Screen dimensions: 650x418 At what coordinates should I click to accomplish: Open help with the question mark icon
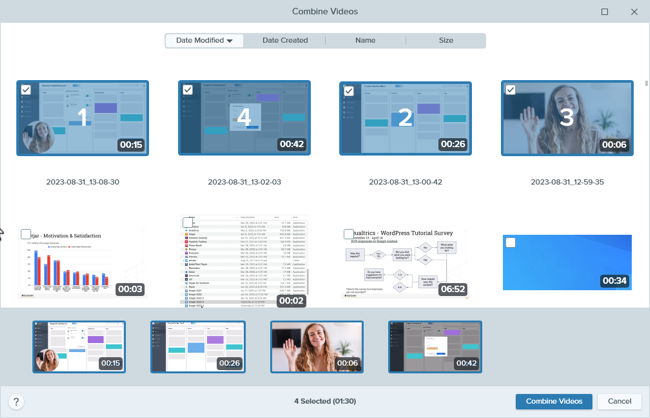pos(16,401)
